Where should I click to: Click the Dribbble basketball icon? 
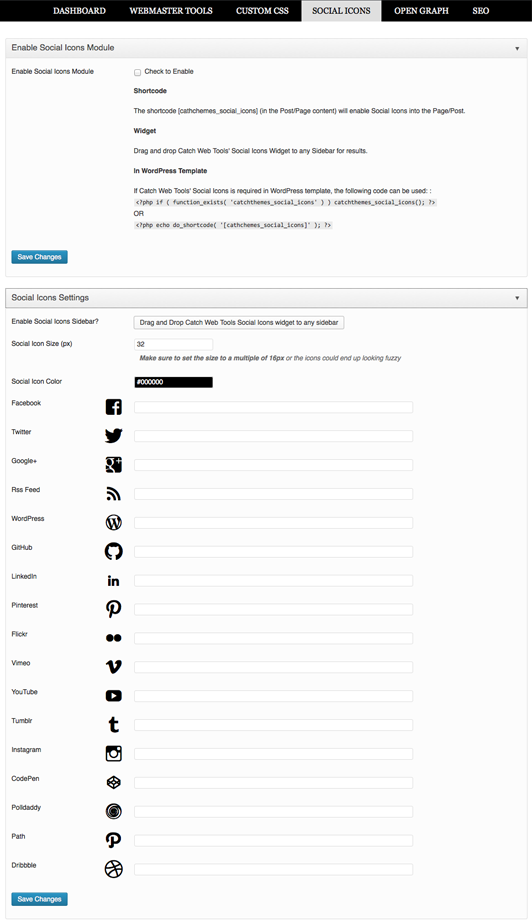[x=114, y=869]
